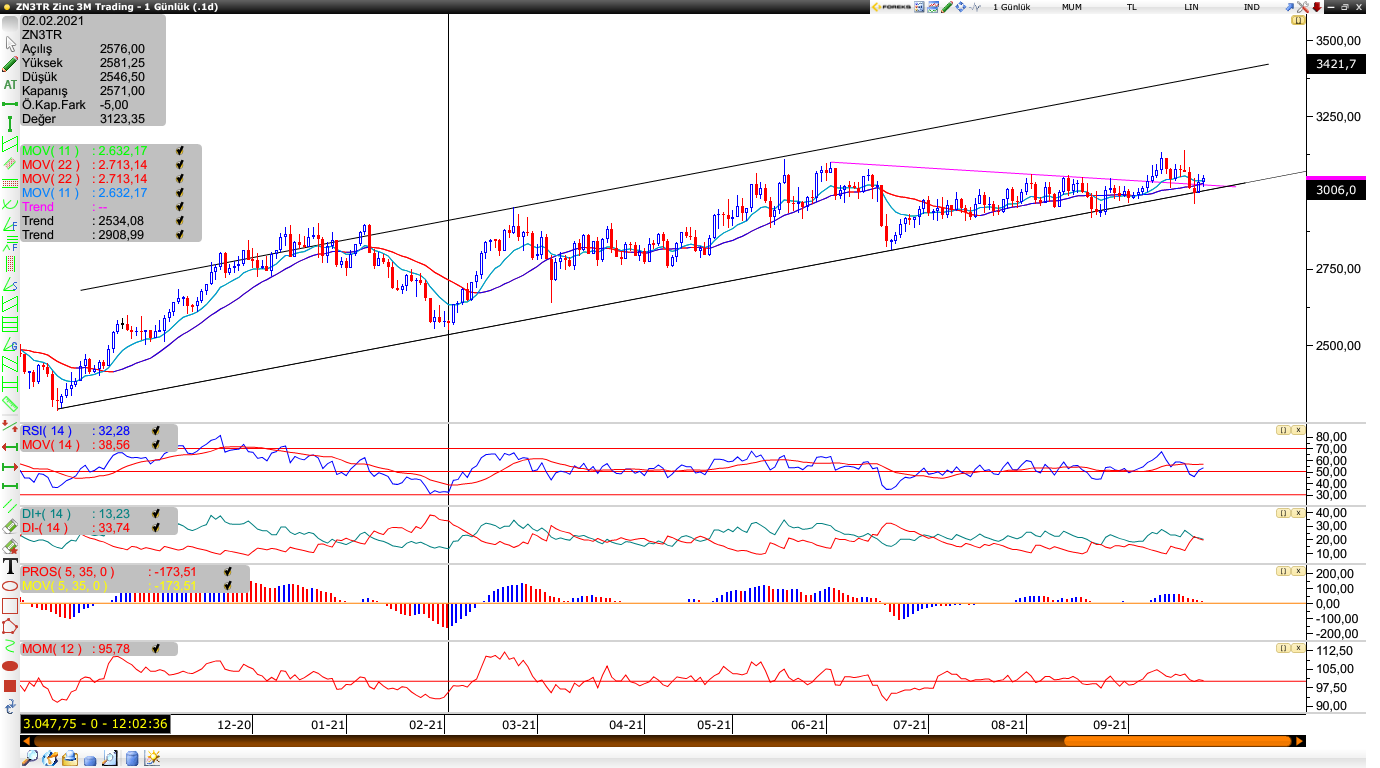Expand the MOM panel with its maximize button
The width and height of the screenshot is (1380, 768).
coord(1282,649)
